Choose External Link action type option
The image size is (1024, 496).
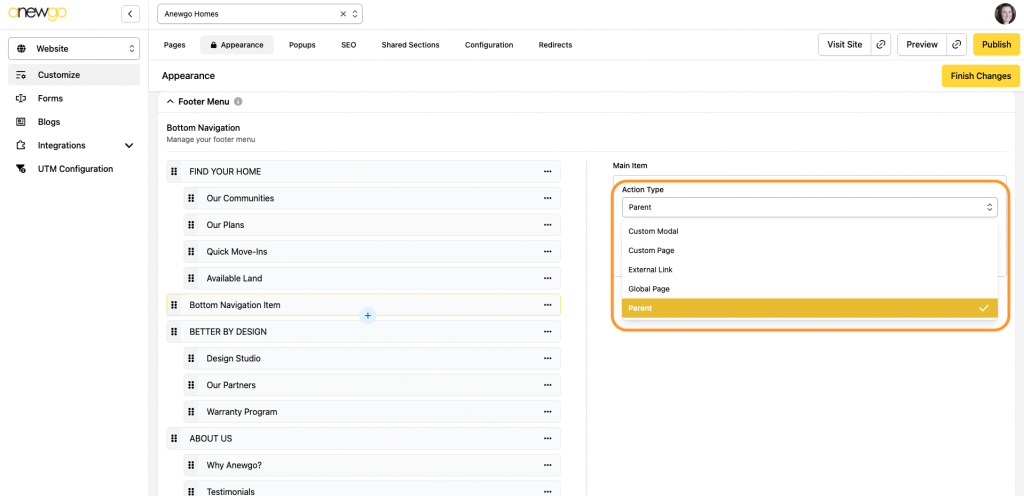650,270
